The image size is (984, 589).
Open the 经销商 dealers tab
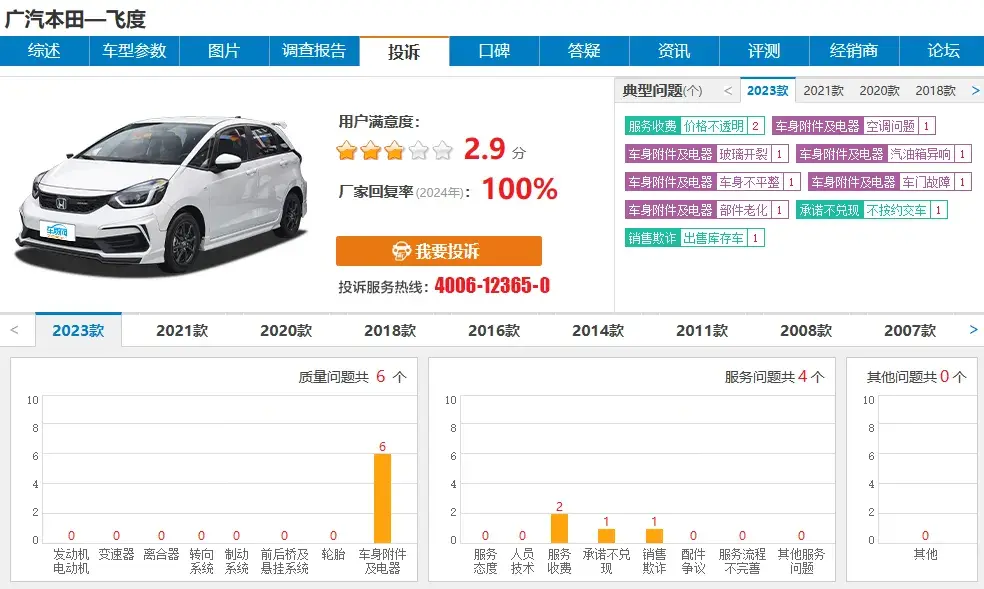(x=854, y=51)
